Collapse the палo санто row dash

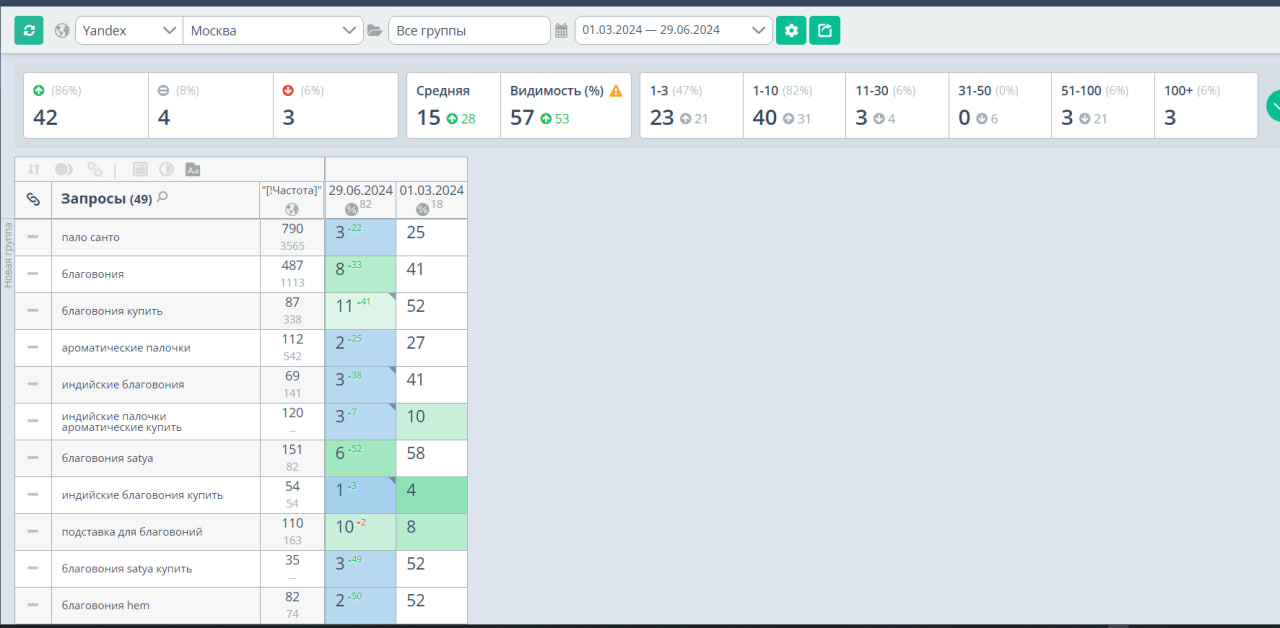point(33,237)
